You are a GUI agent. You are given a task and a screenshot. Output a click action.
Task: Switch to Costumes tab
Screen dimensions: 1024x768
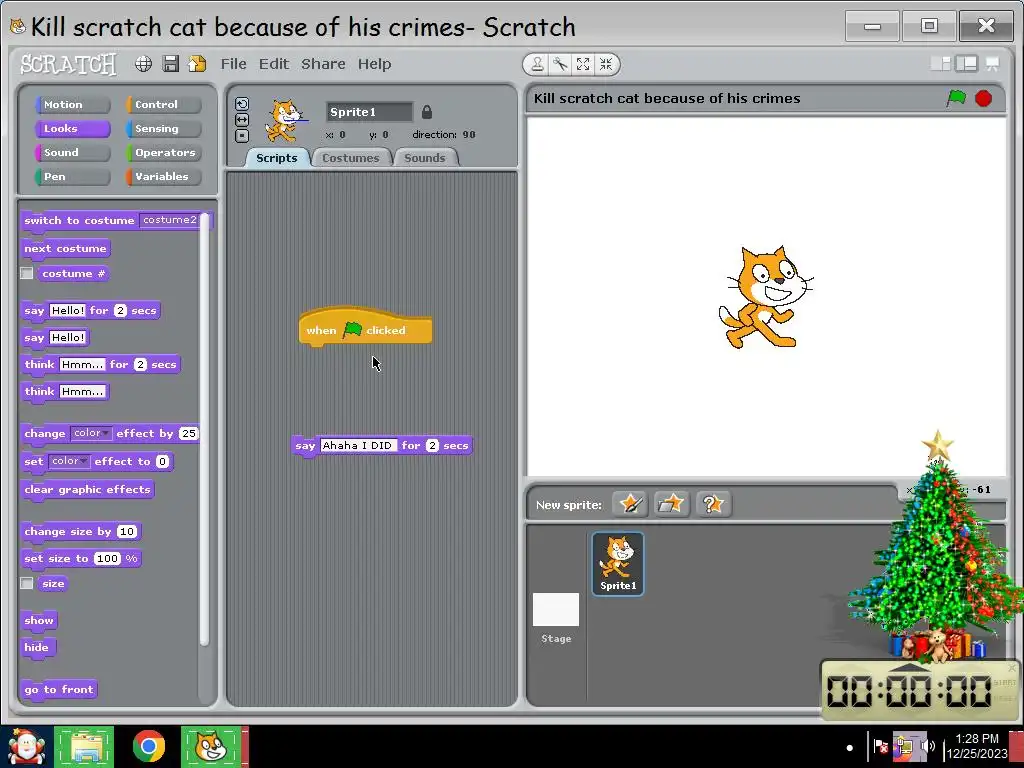pos(351,158)
